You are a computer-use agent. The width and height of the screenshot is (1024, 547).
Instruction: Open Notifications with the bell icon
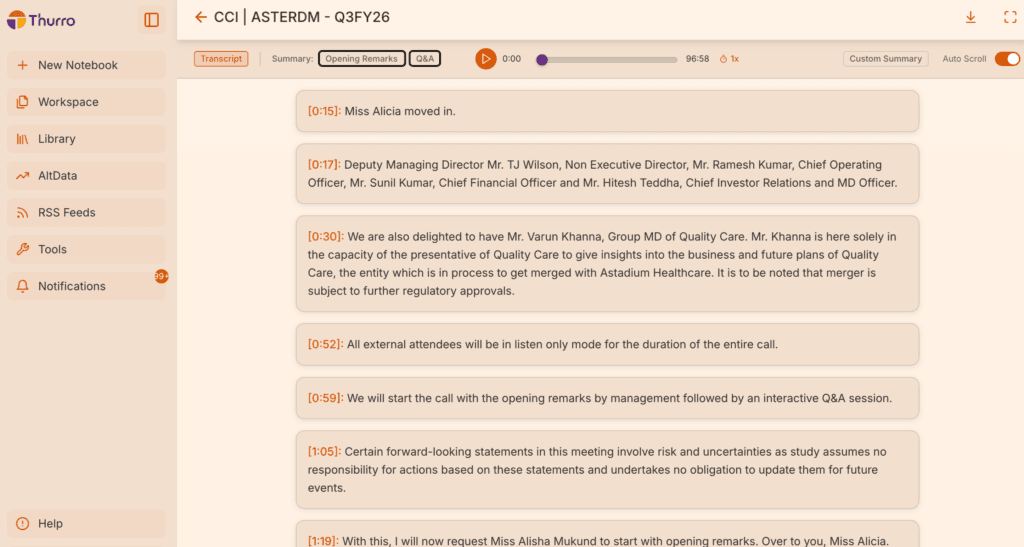(23, 286)
